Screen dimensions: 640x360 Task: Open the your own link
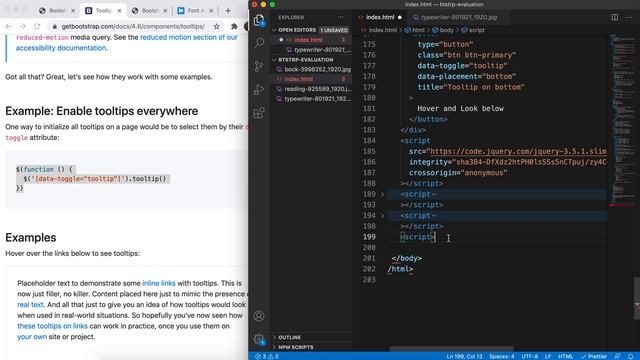coord(32,337)
